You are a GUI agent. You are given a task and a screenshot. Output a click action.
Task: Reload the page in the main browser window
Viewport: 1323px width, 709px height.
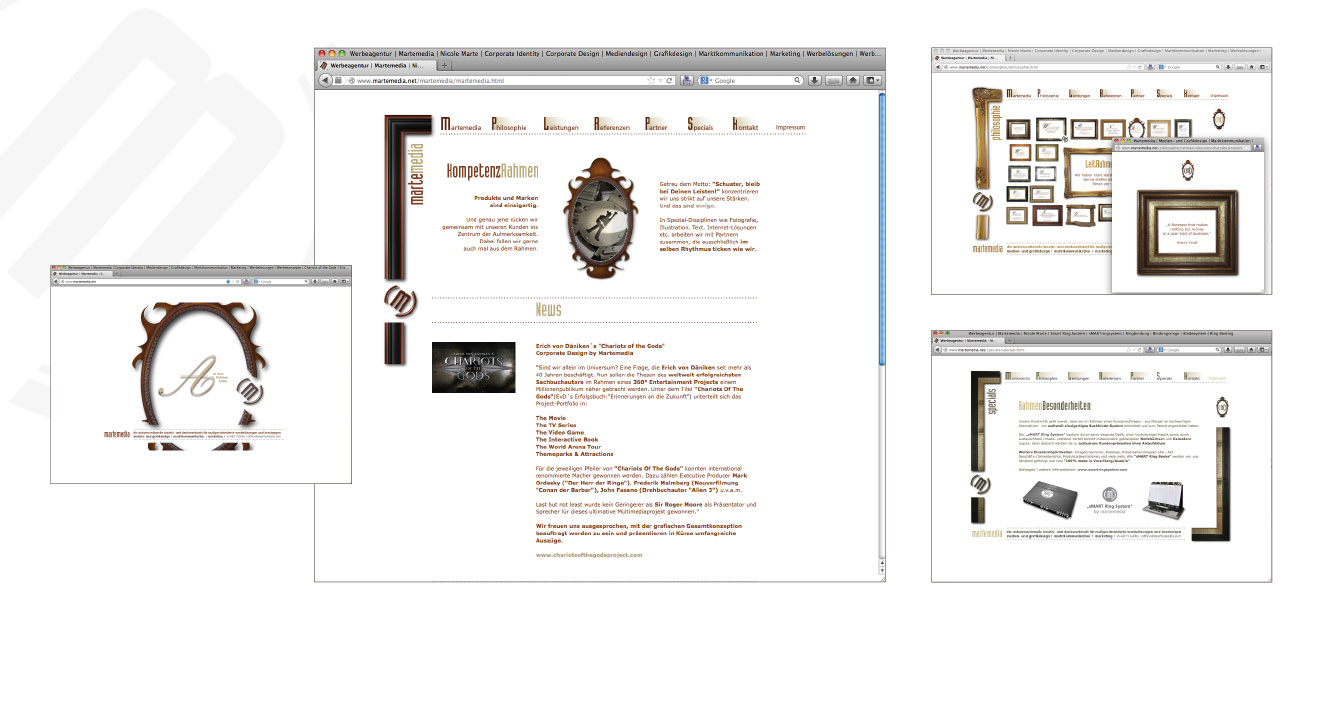[x=670, y=80]
